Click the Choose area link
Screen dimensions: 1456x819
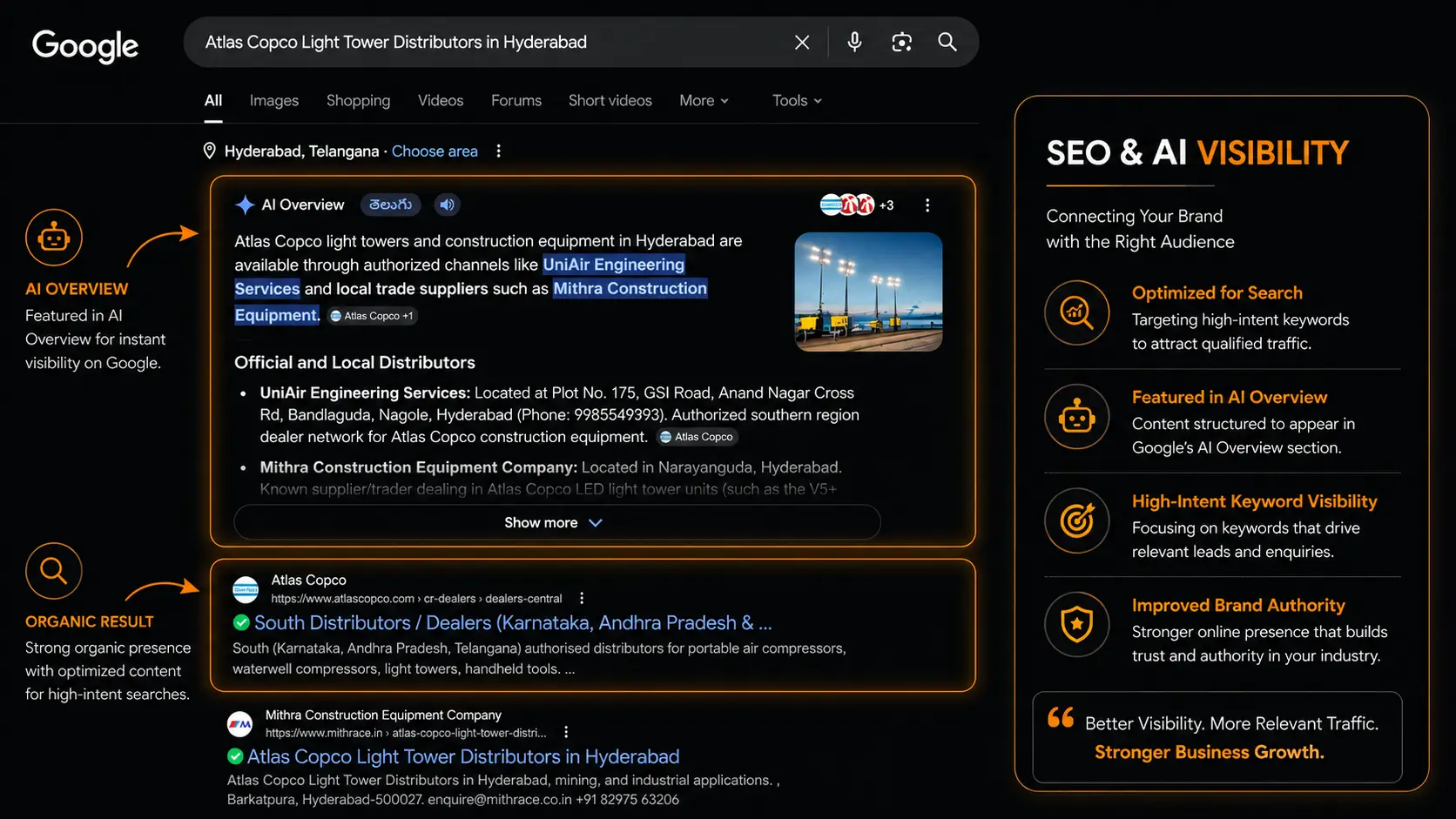click(x=435, y=151)
